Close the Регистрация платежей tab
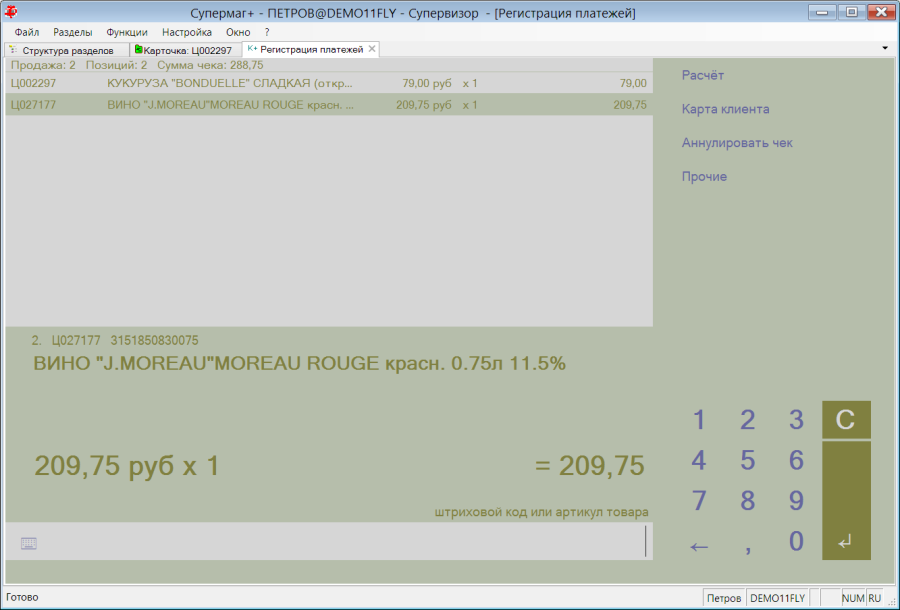Viewport: 900px width, 610px height. click(372, 49)
